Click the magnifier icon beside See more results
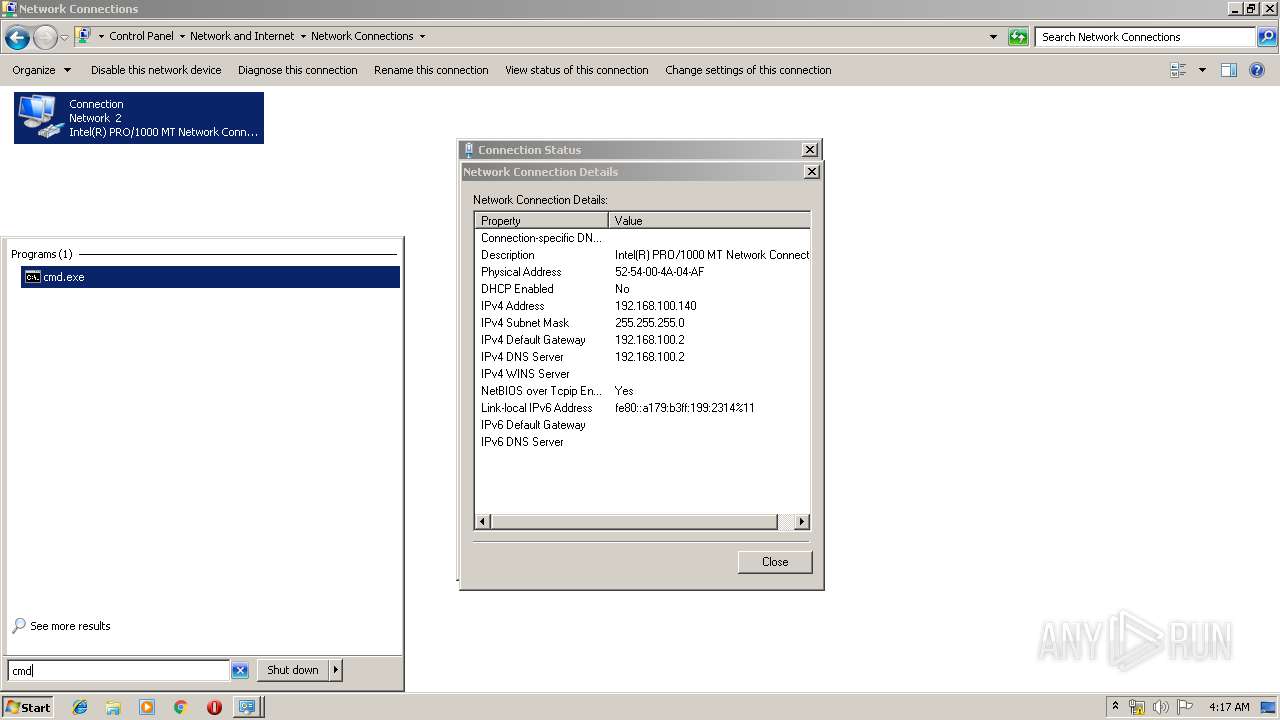 (19, 626)
